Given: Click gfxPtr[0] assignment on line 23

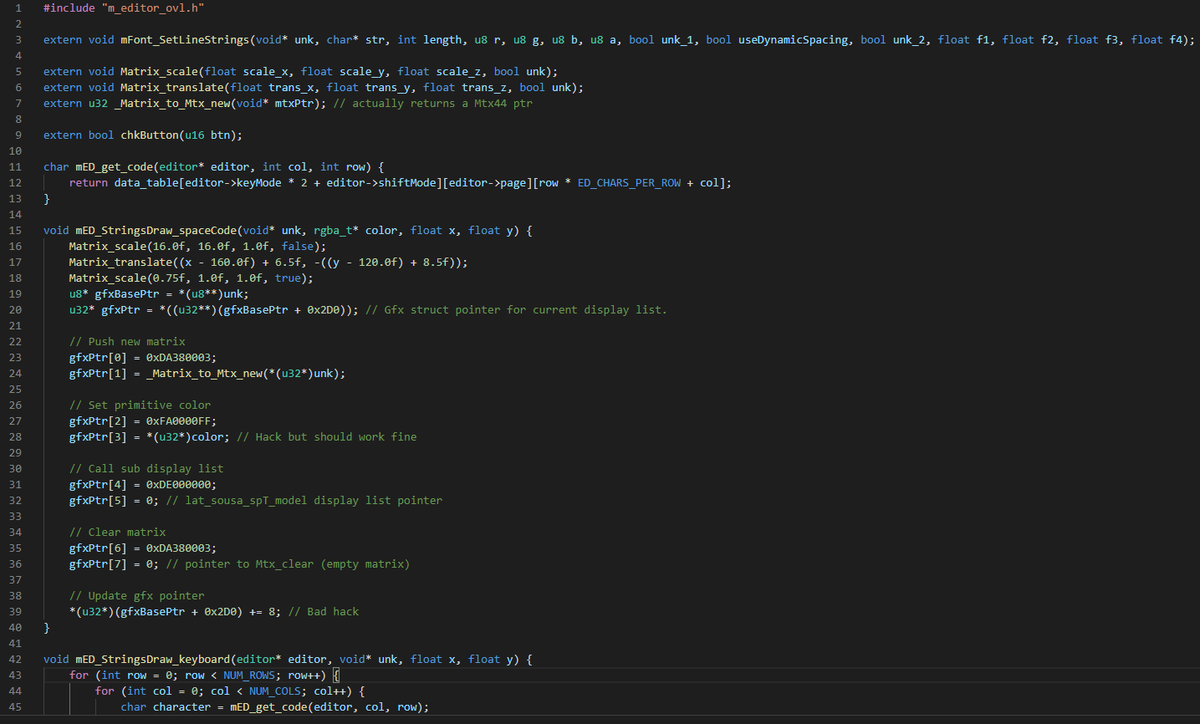Looking at the screenshot, I should 97,357.
